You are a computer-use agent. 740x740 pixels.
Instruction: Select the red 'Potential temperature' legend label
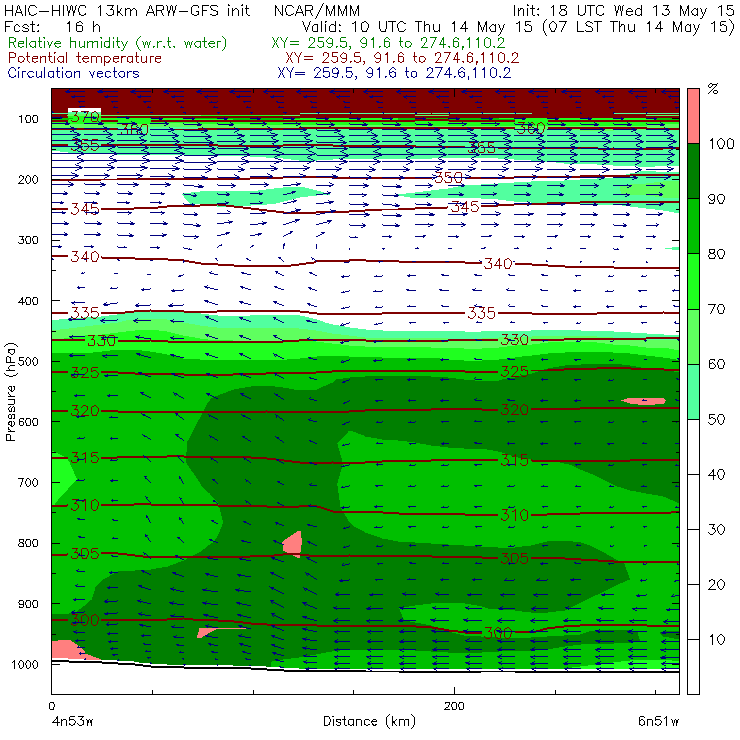[x=85, y=58]
